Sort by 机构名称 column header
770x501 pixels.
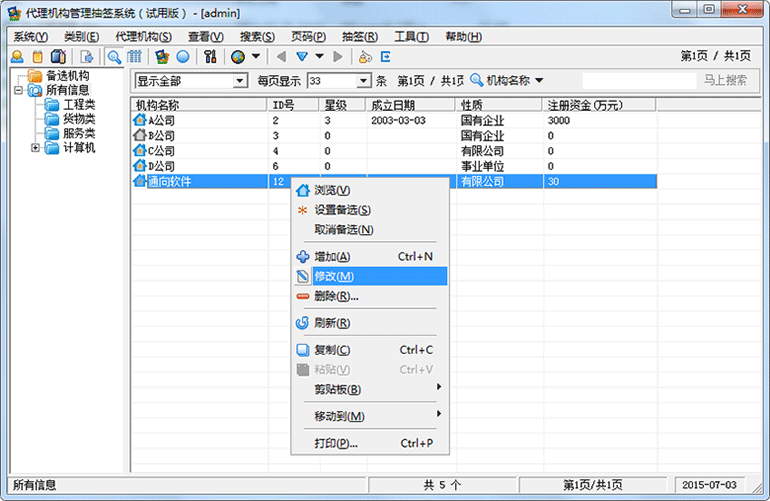(199, 105)
